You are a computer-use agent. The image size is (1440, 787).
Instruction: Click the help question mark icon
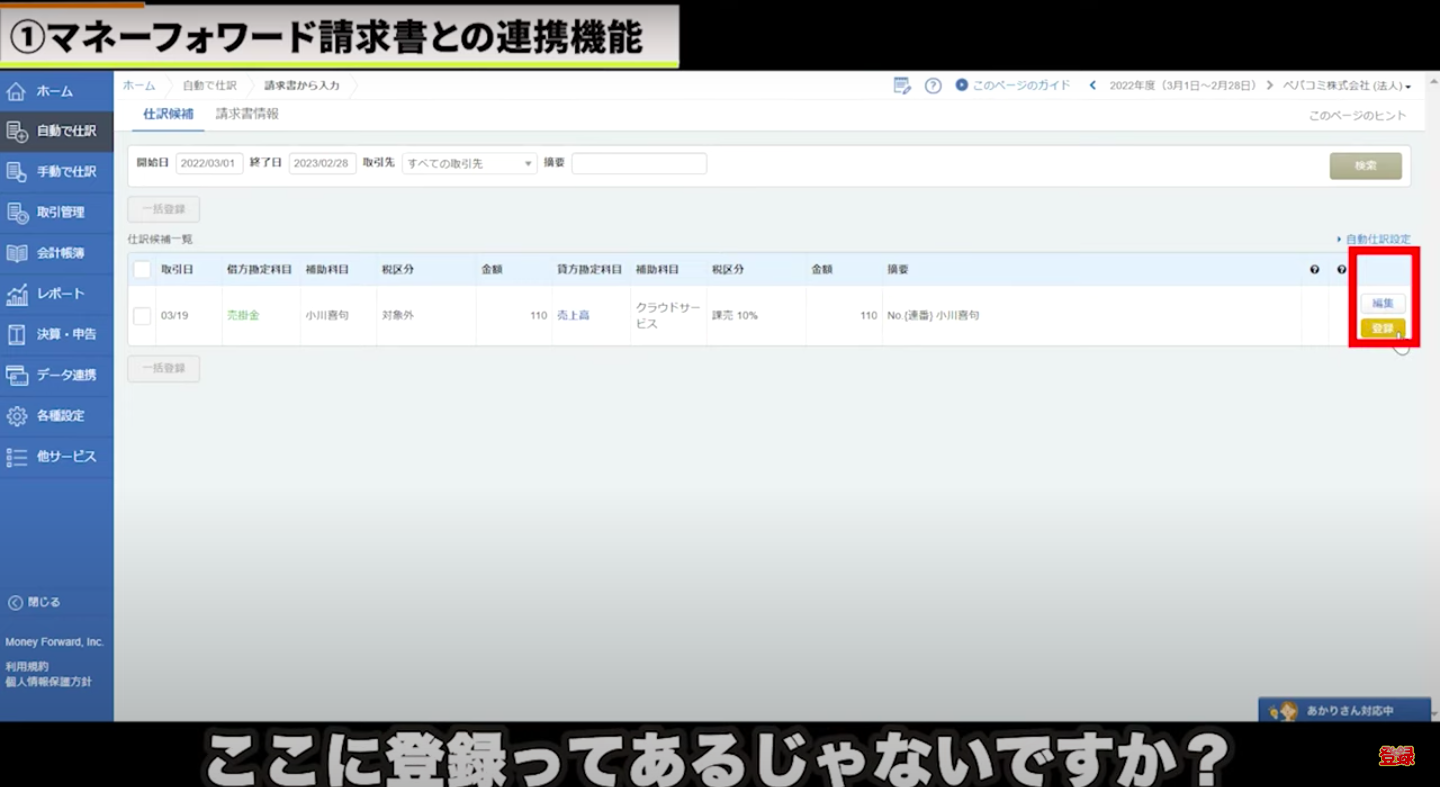(x=933, y=86)
